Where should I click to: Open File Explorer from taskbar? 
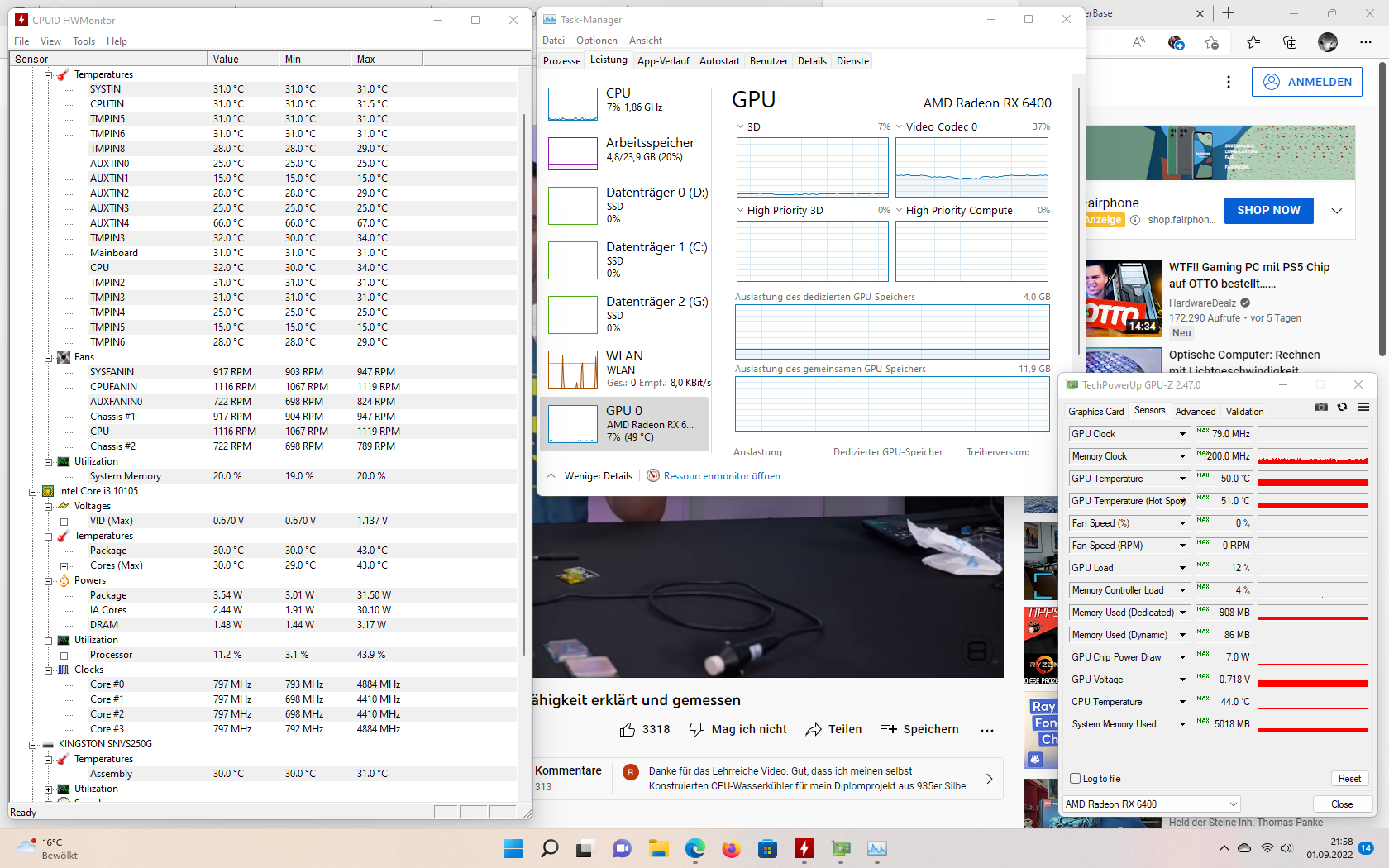coord(658,848)
